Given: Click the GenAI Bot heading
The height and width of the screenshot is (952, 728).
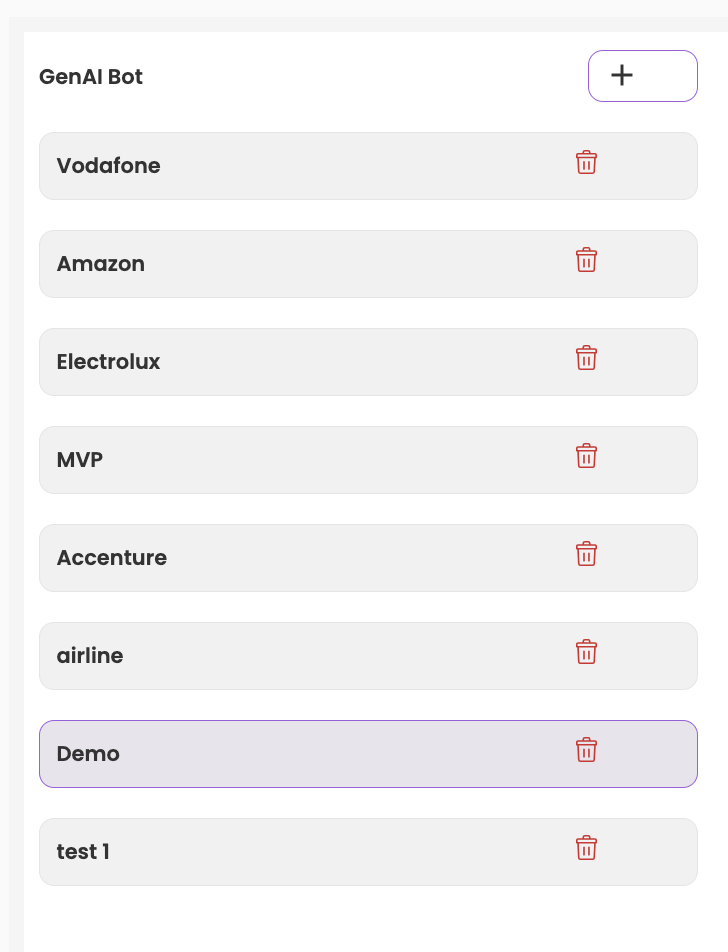Looking at the screenshot, I should click(91, 77).
